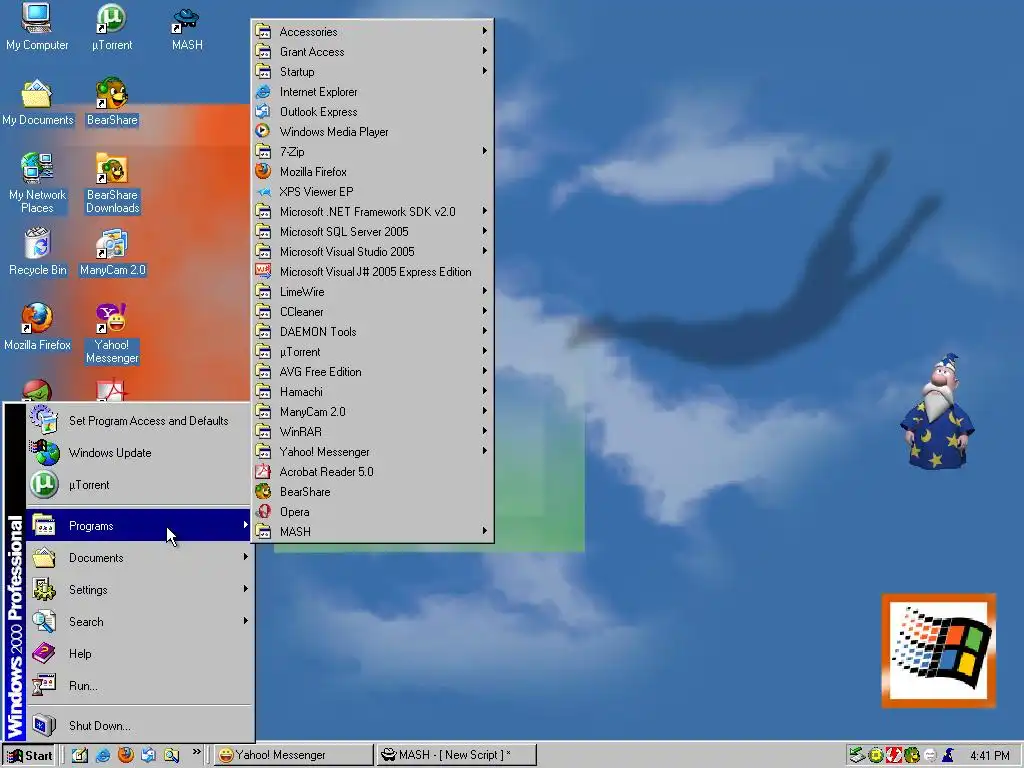Switch to Yahoo! Messenger taskbar button
The height and width of the screenshot is (768, 1024).
[294, 755]
